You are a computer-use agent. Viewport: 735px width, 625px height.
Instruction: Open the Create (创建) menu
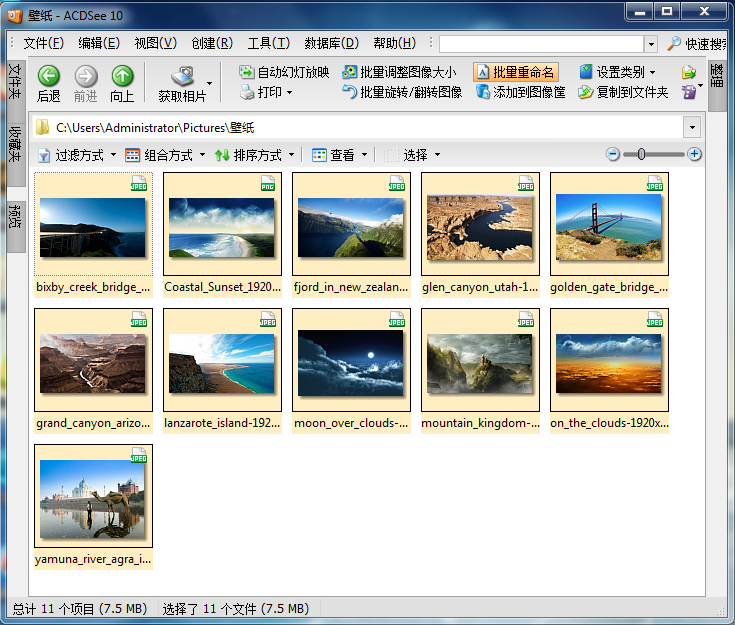point(212,44)
